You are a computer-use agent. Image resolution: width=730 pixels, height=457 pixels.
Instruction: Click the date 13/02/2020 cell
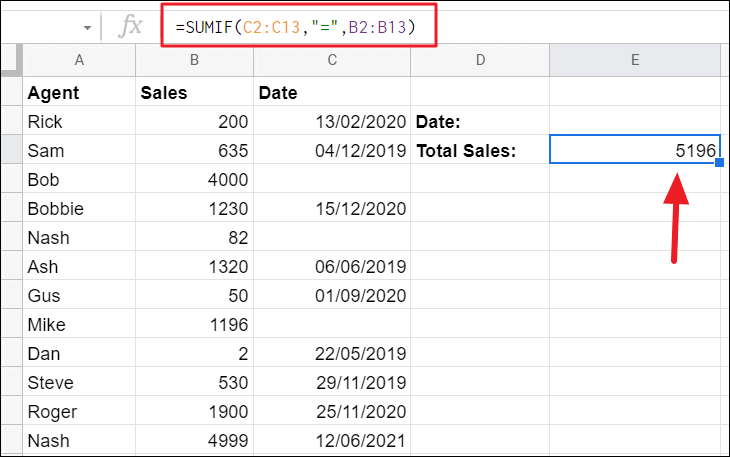point(332,122)
